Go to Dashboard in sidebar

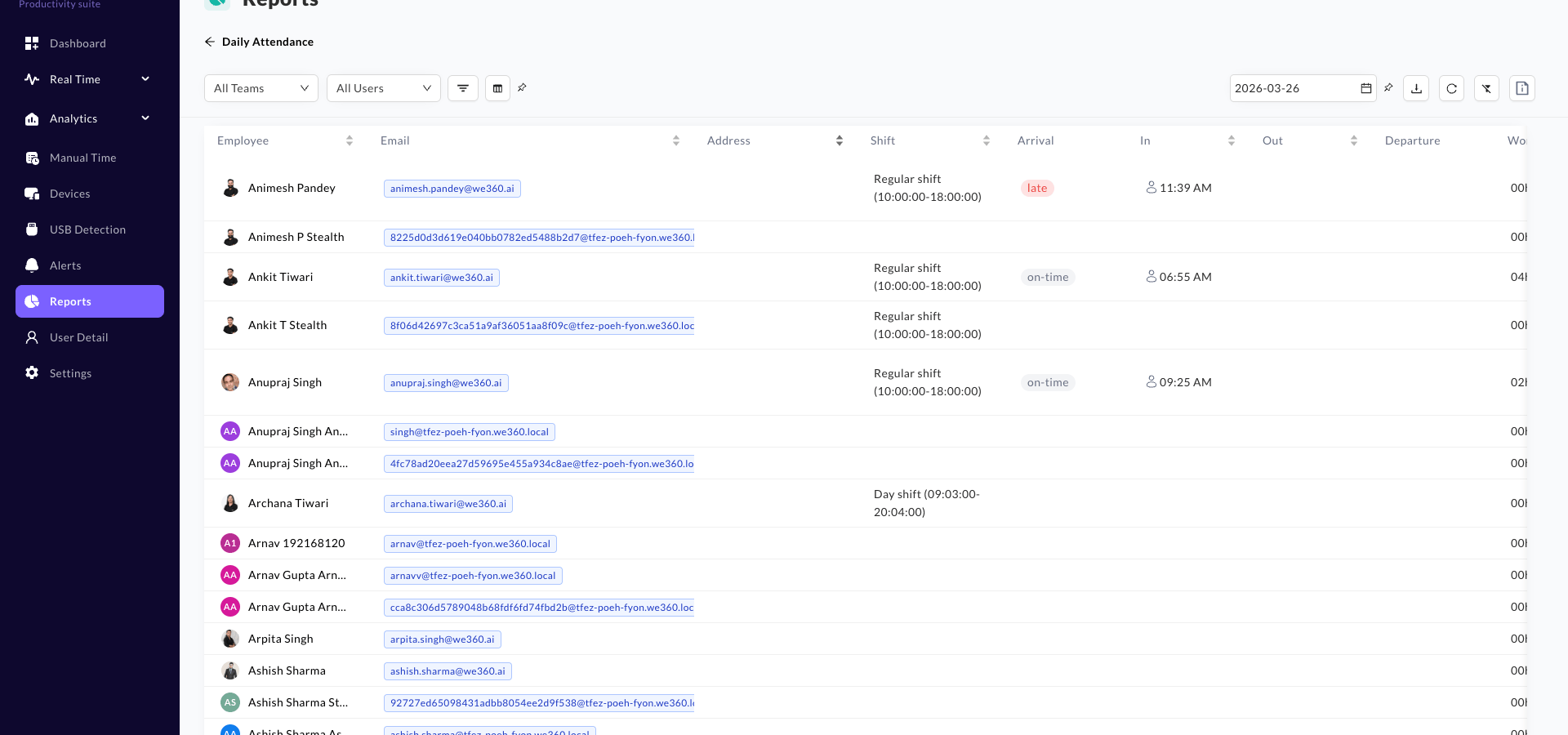[x=90, y=43]
